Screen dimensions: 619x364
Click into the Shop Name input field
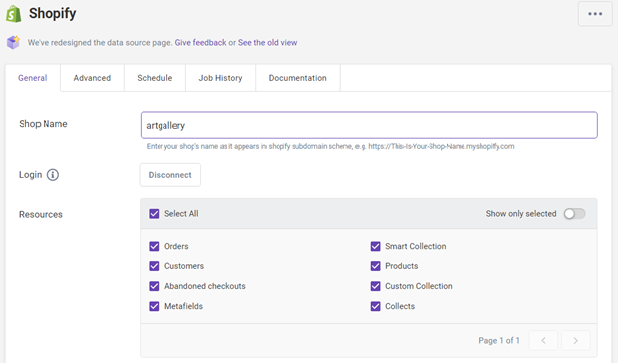pyautogui.click(x=369, y=125)
